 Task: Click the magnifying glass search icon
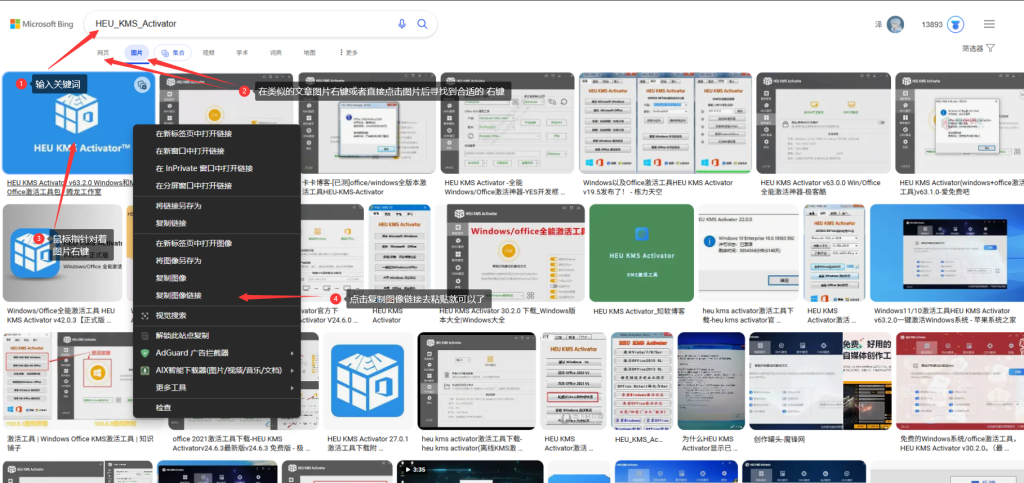coord(422,24)
